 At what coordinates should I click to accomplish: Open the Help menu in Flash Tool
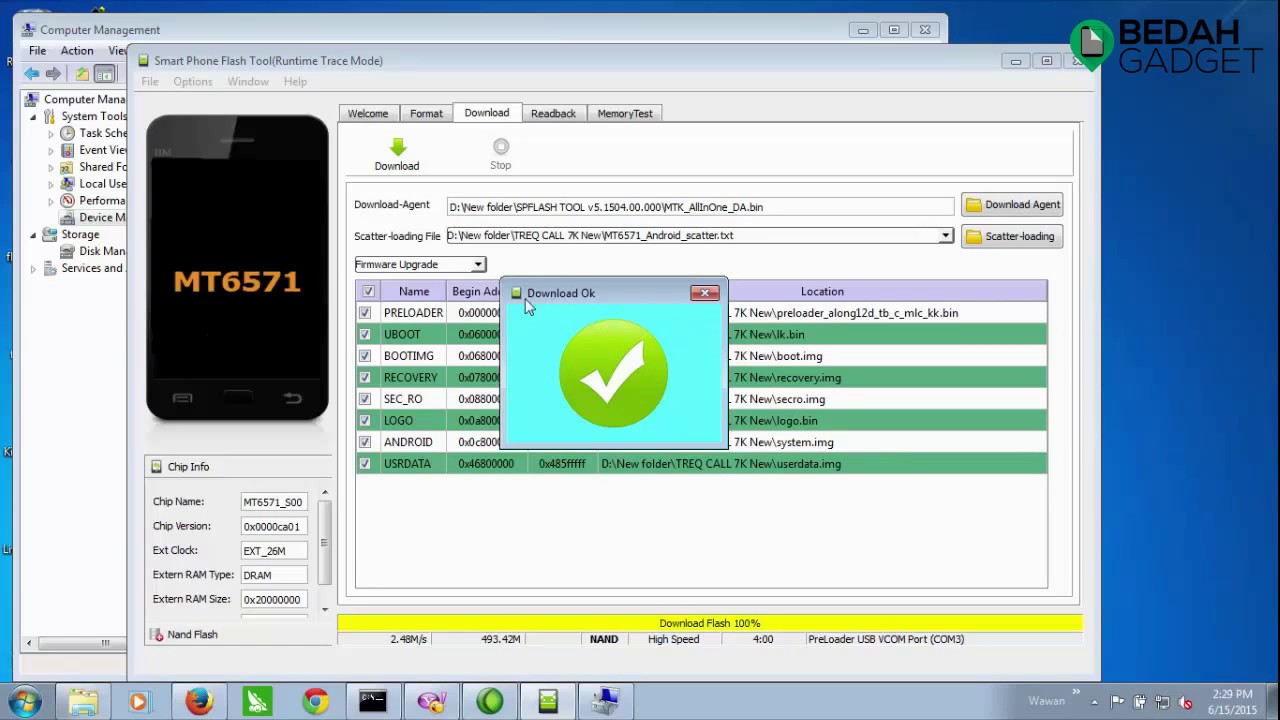(295, 82)
